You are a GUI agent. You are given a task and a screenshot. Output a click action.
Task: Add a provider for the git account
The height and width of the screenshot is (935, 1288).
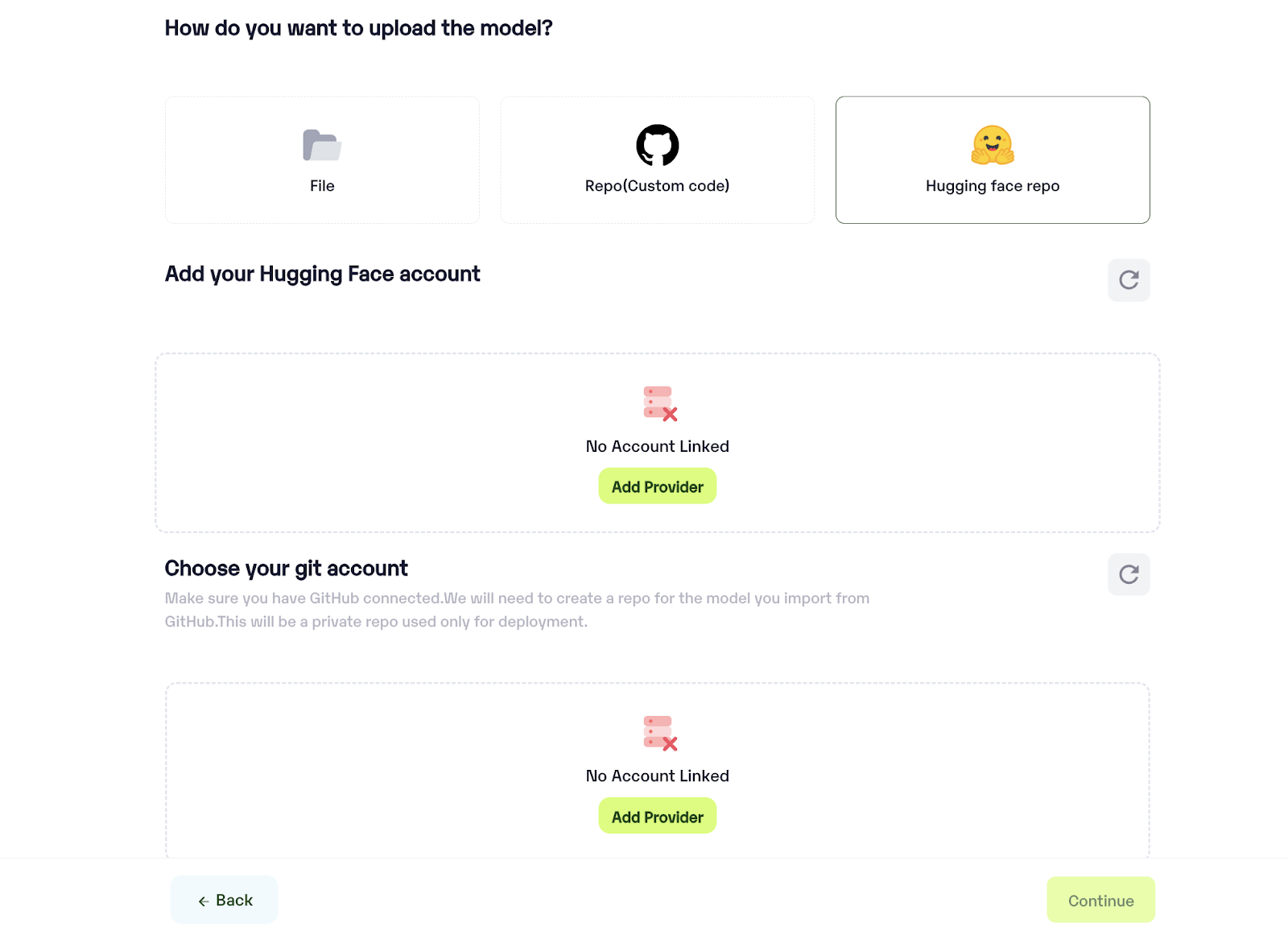(657, 817)
